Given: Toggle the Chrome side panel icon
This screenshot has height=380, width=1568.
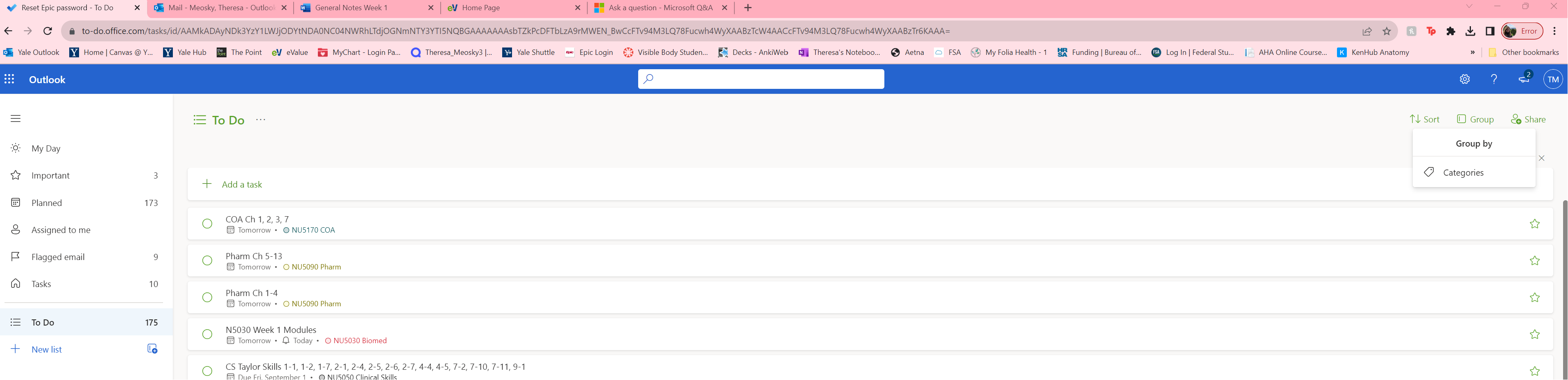Looking at the screenshot, I should click(1490, 32).
